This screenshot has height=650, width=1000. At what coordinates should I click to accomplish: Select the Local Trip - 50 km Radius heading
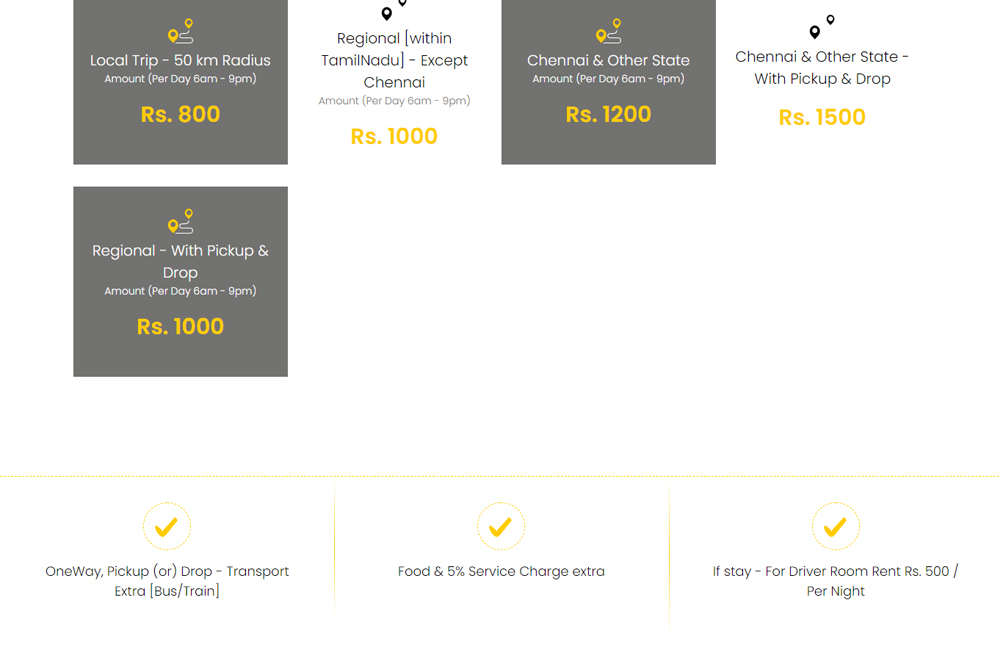point(180,60)
